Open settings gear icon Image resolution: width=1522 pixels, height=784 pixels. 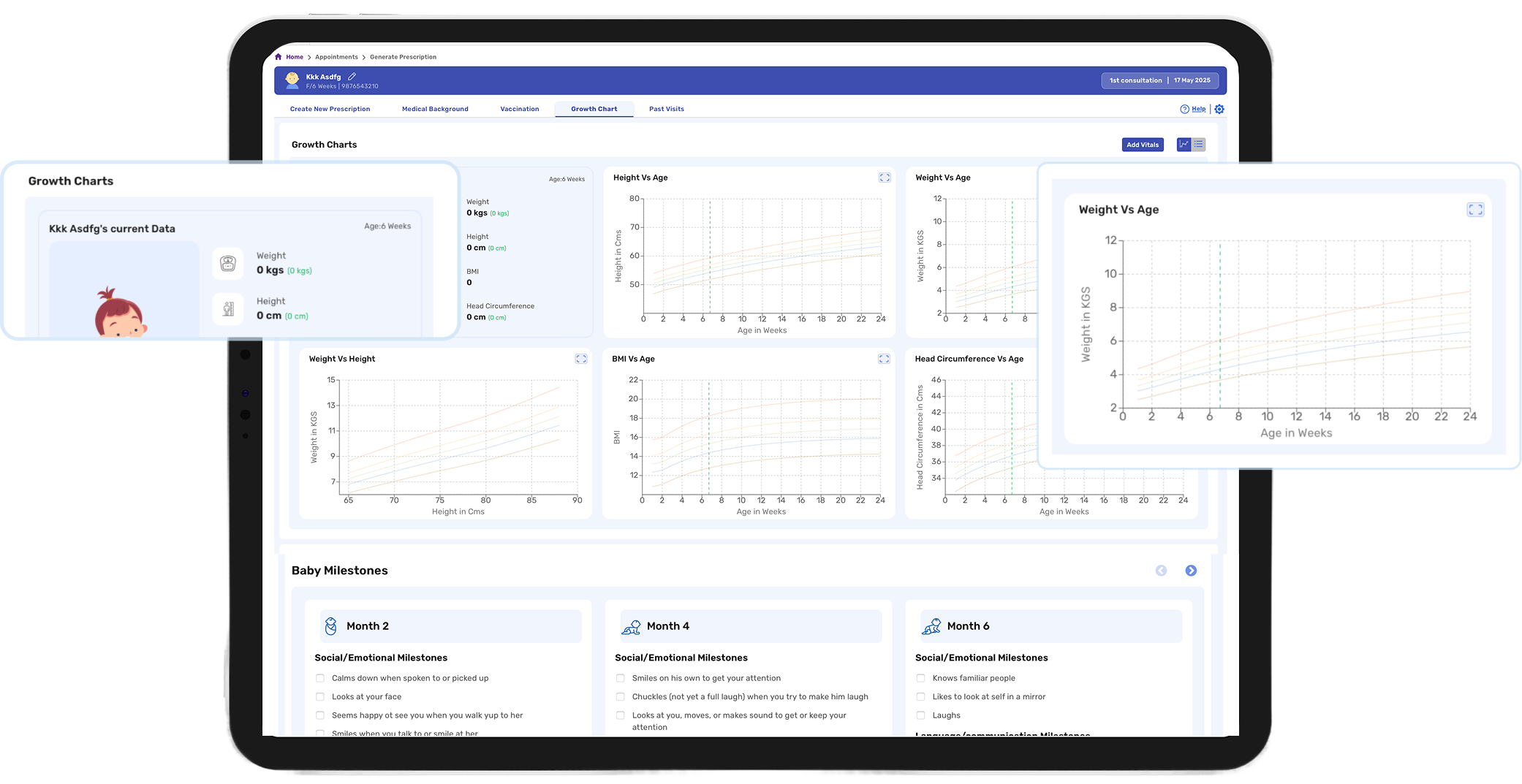pos(1219,109)
